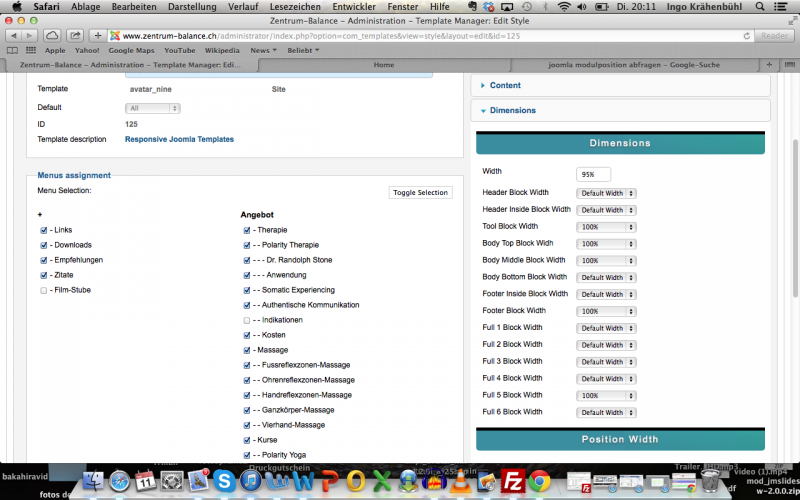800x500 pixels.
Task: Open Google Chrome from the Dock
Action: pyautogui.click(x=541, y=481)
